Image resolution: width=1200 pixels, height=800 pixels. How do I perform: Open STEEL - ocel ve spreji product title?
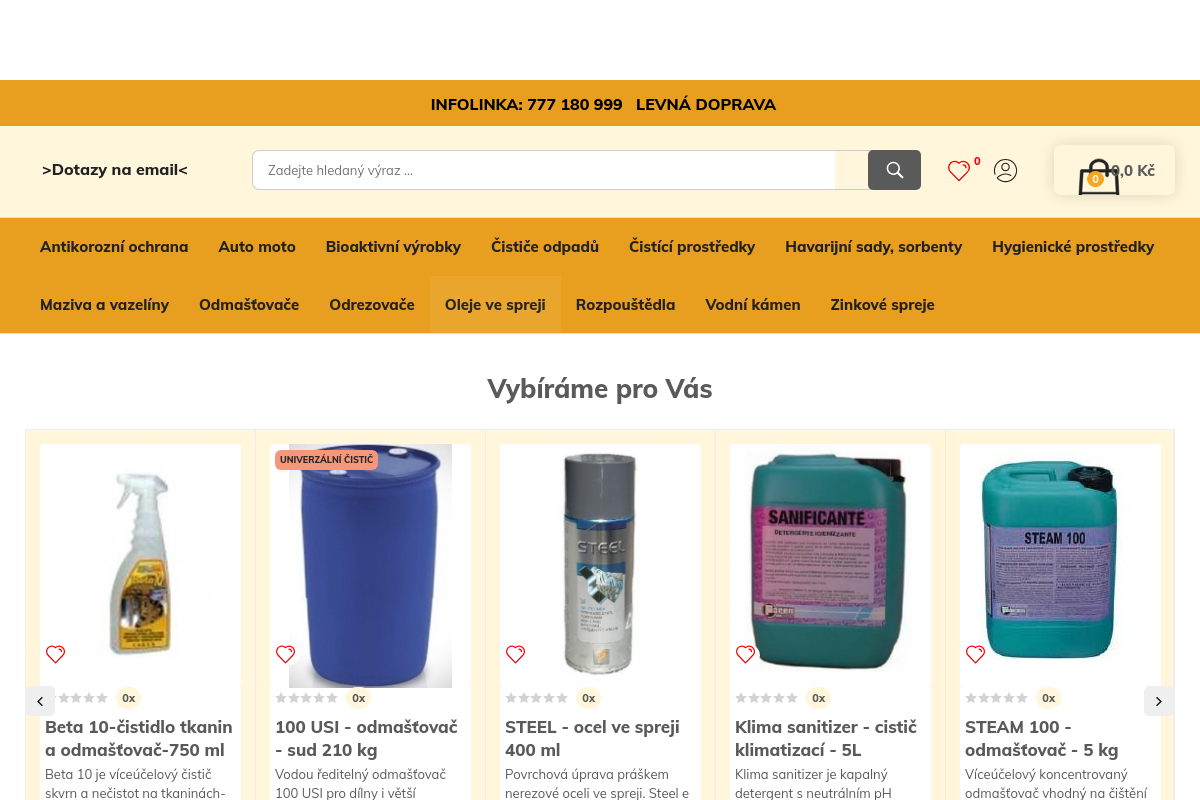(x=592, y=738)
